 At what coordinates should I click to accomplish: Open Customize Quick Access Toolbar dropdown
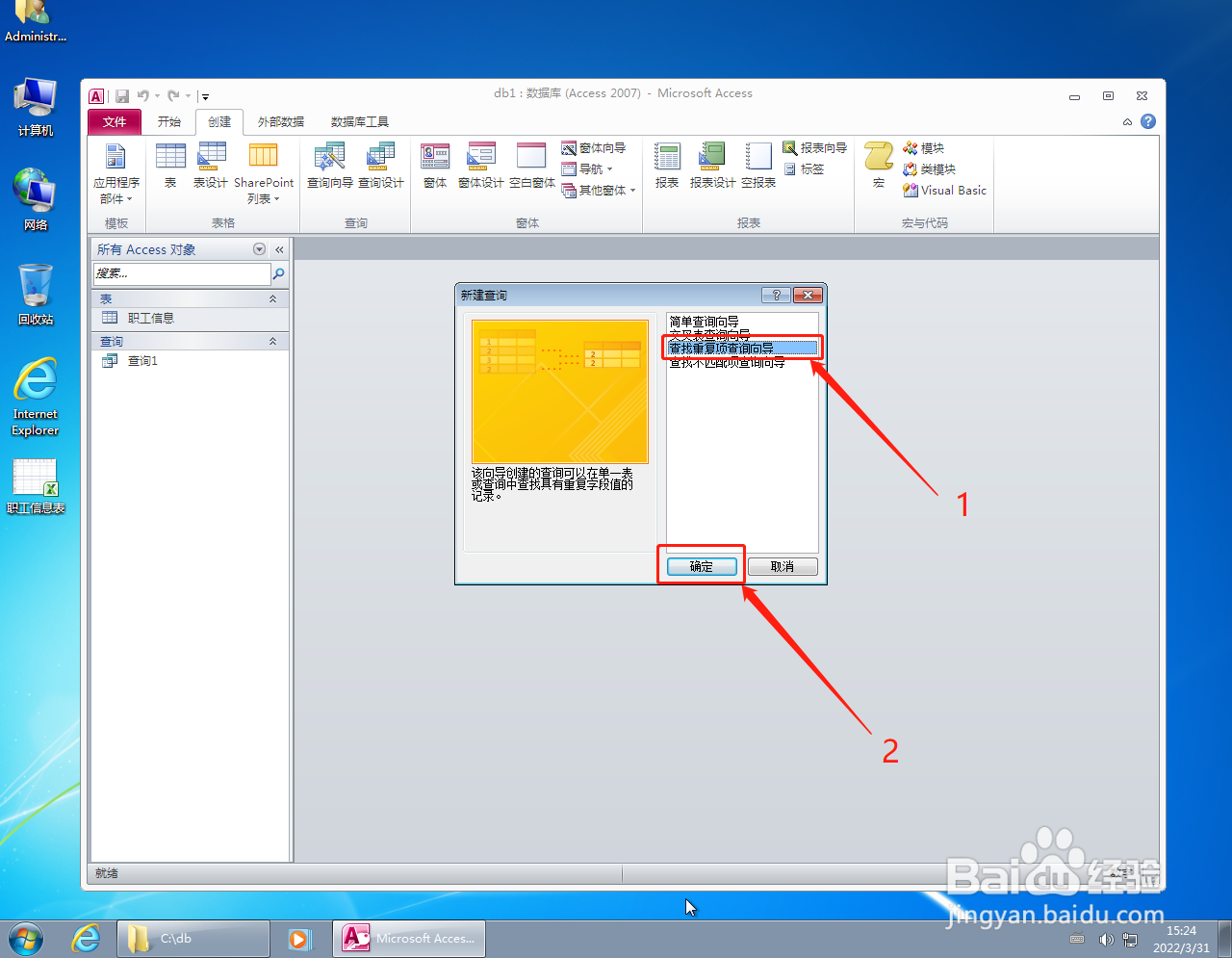click(205, 96)
